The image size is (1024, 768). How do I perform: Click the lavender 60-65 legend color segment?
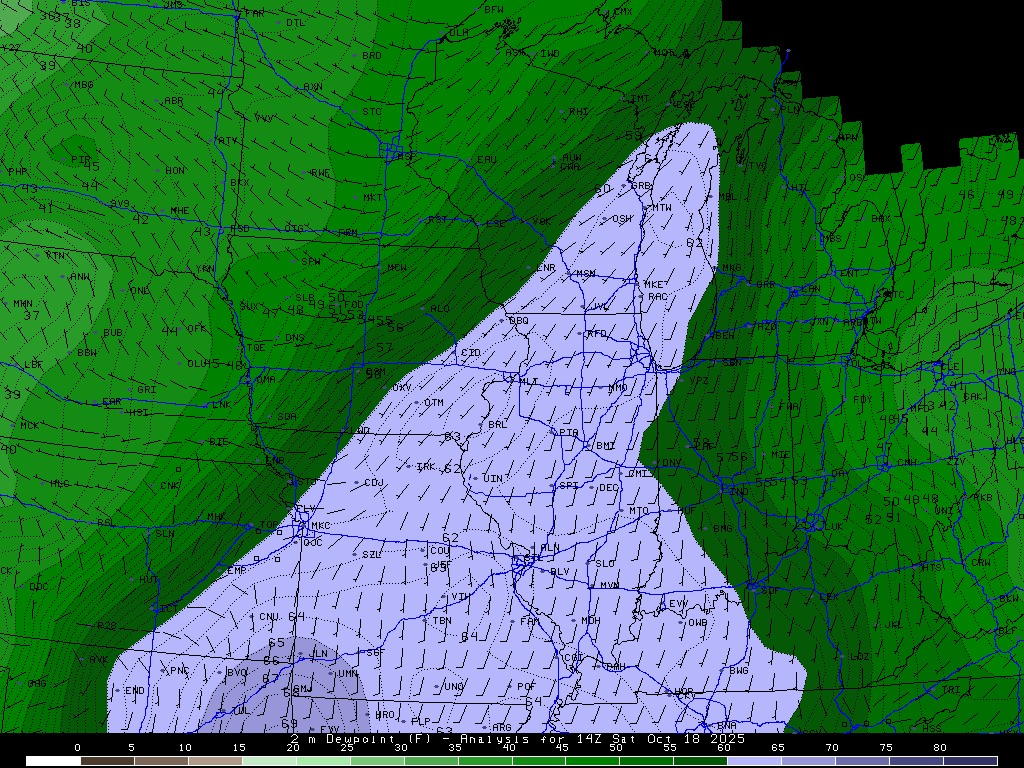click(754, 761)
